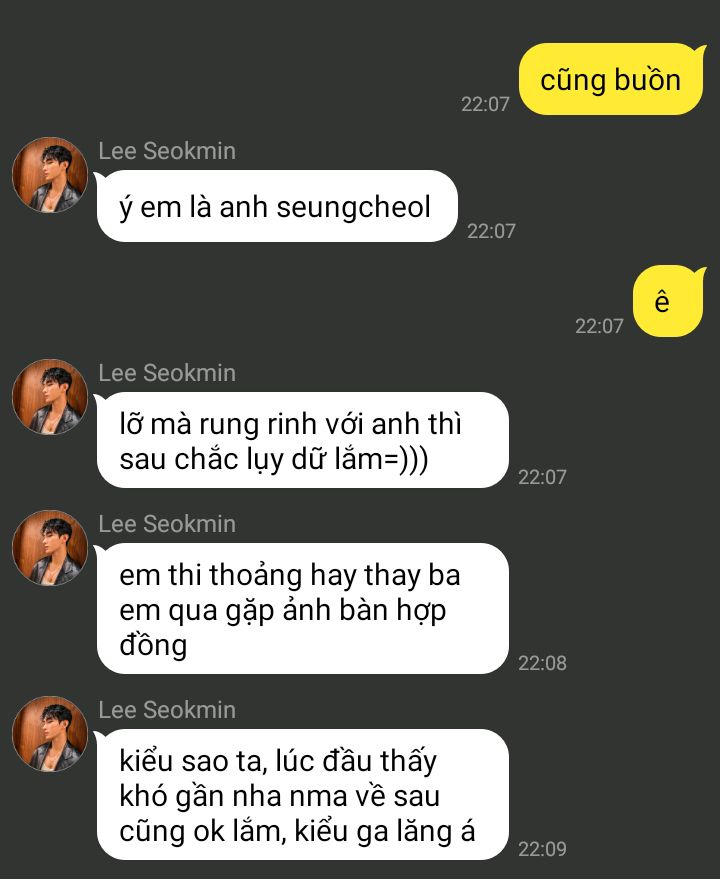720x879 pixels.
Task: Tap avatar beside "em thi thoảng" message
Action: coord(50,548)
